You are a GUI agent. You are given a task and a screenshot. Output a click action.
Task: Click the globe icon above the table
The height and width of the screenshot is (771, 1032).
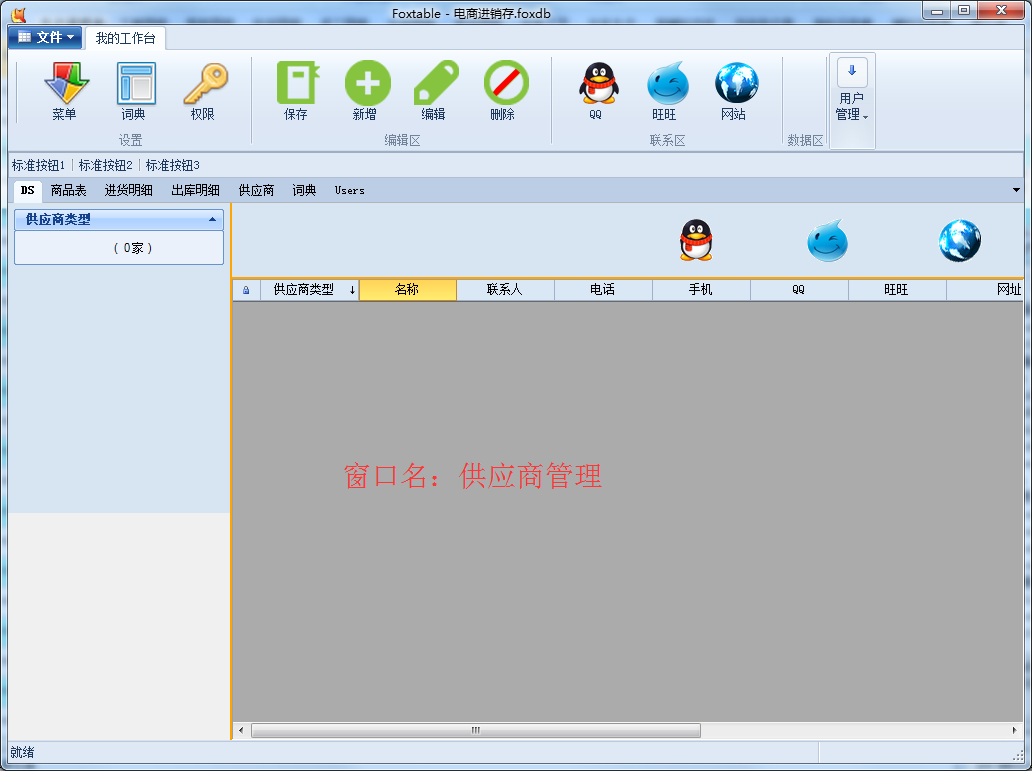point(960,240)
